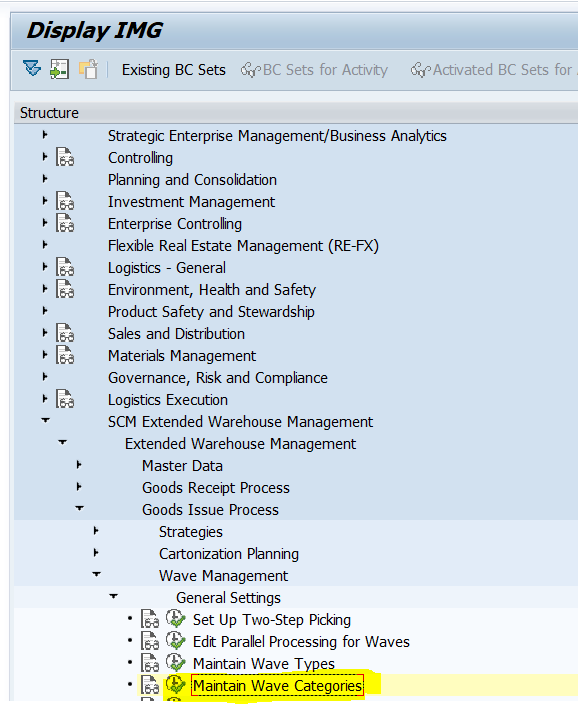The width and height of the screenshot is (578, 704).
Task: Click the Expand All subnodes toolbar icon
Action: (x=32, y=69)
